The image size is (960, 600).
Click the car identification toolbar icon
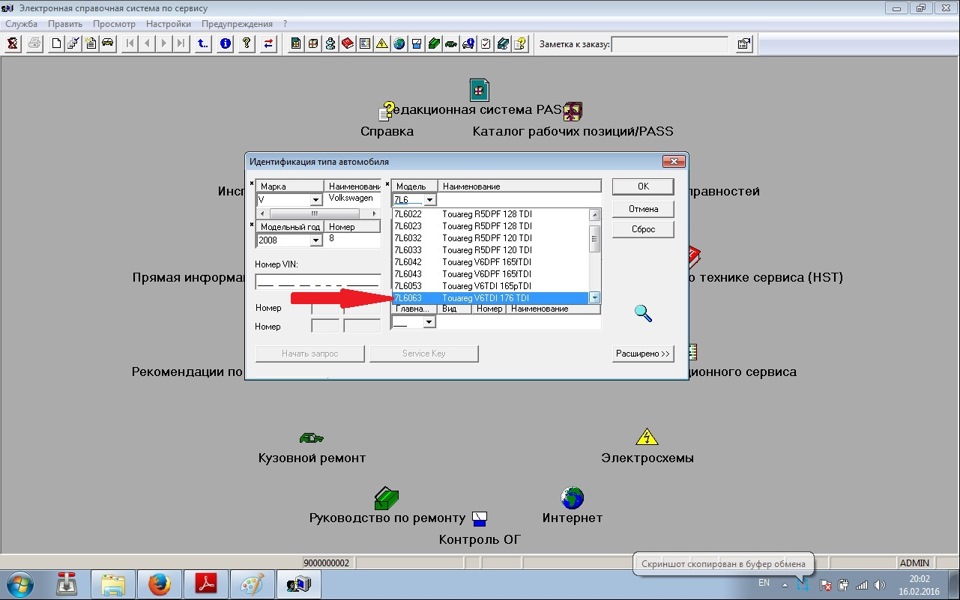[x=108, y=43]
